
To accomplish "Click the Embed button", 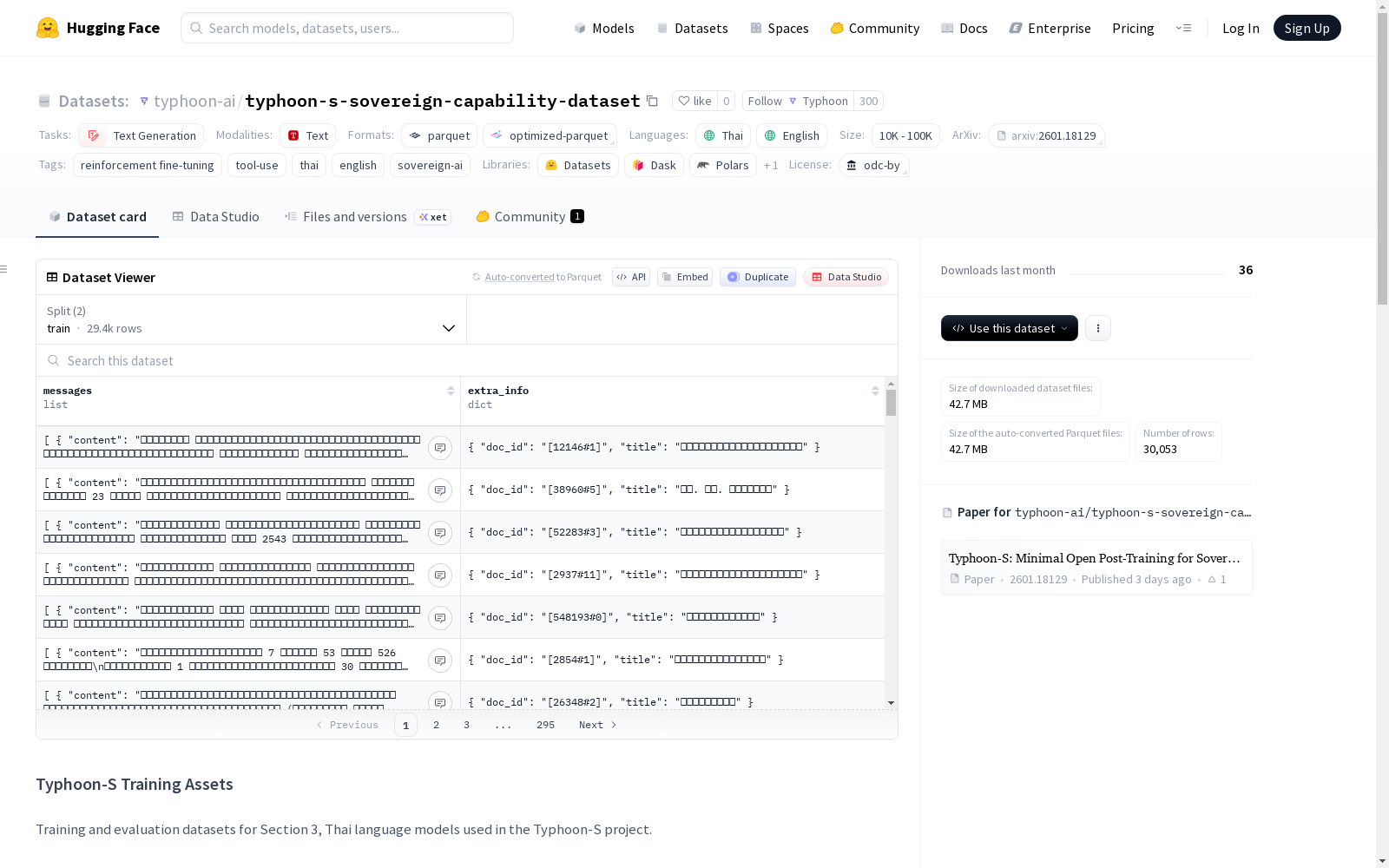I will point(685,277).
